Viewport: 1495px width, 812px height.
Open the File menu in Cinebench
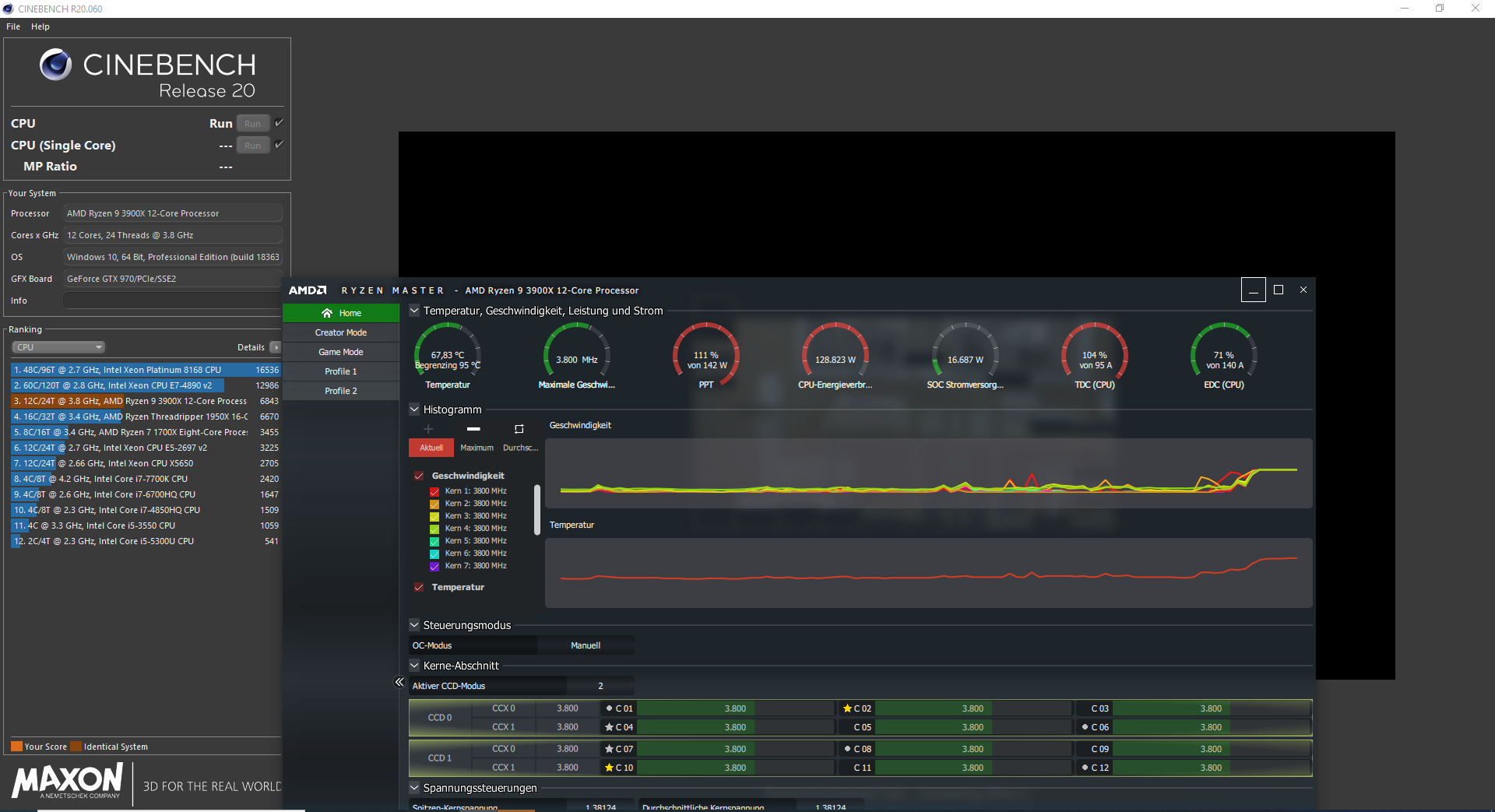(x=13, y=26)
